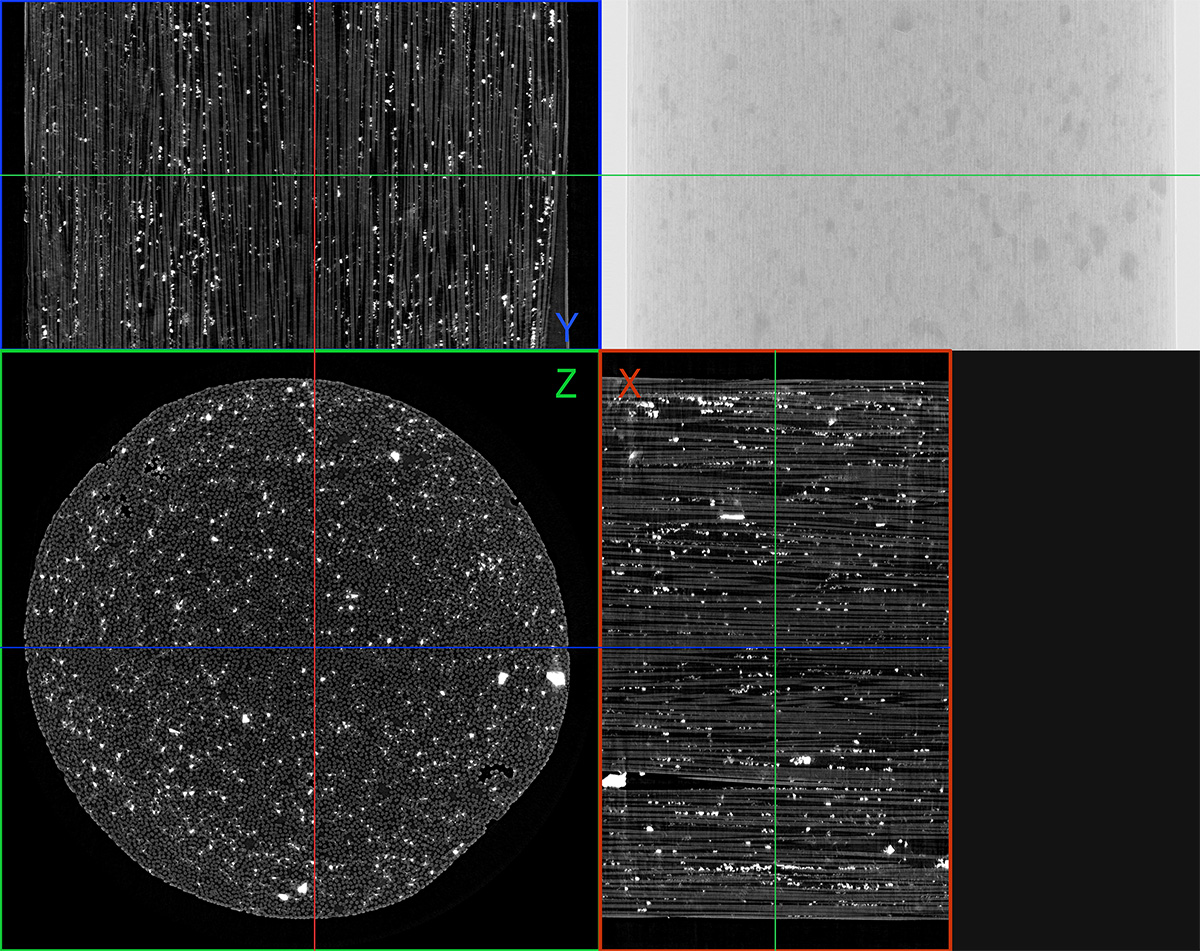Click crosshair intersection in the Y view
The image size is (1200, 951).
pyautogui.click(x=315, y=175)
